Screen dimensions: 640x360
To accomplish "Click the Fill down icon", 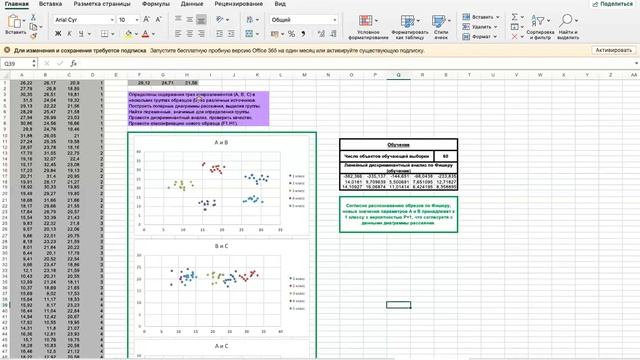I will (x=515, y=27).
